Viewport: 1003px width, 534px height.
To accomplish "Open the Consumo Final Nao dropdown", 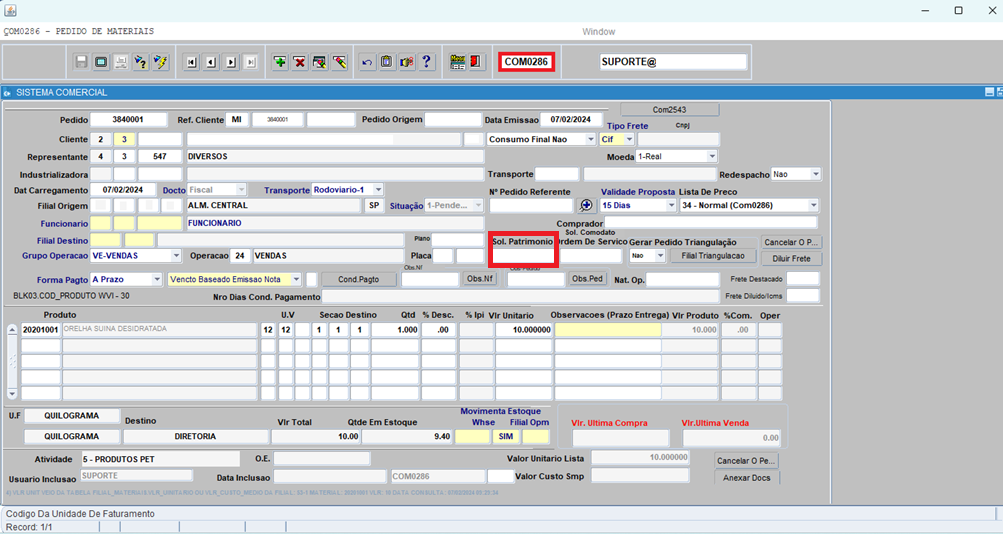I will pyautogui.click(x=590, y=139).
